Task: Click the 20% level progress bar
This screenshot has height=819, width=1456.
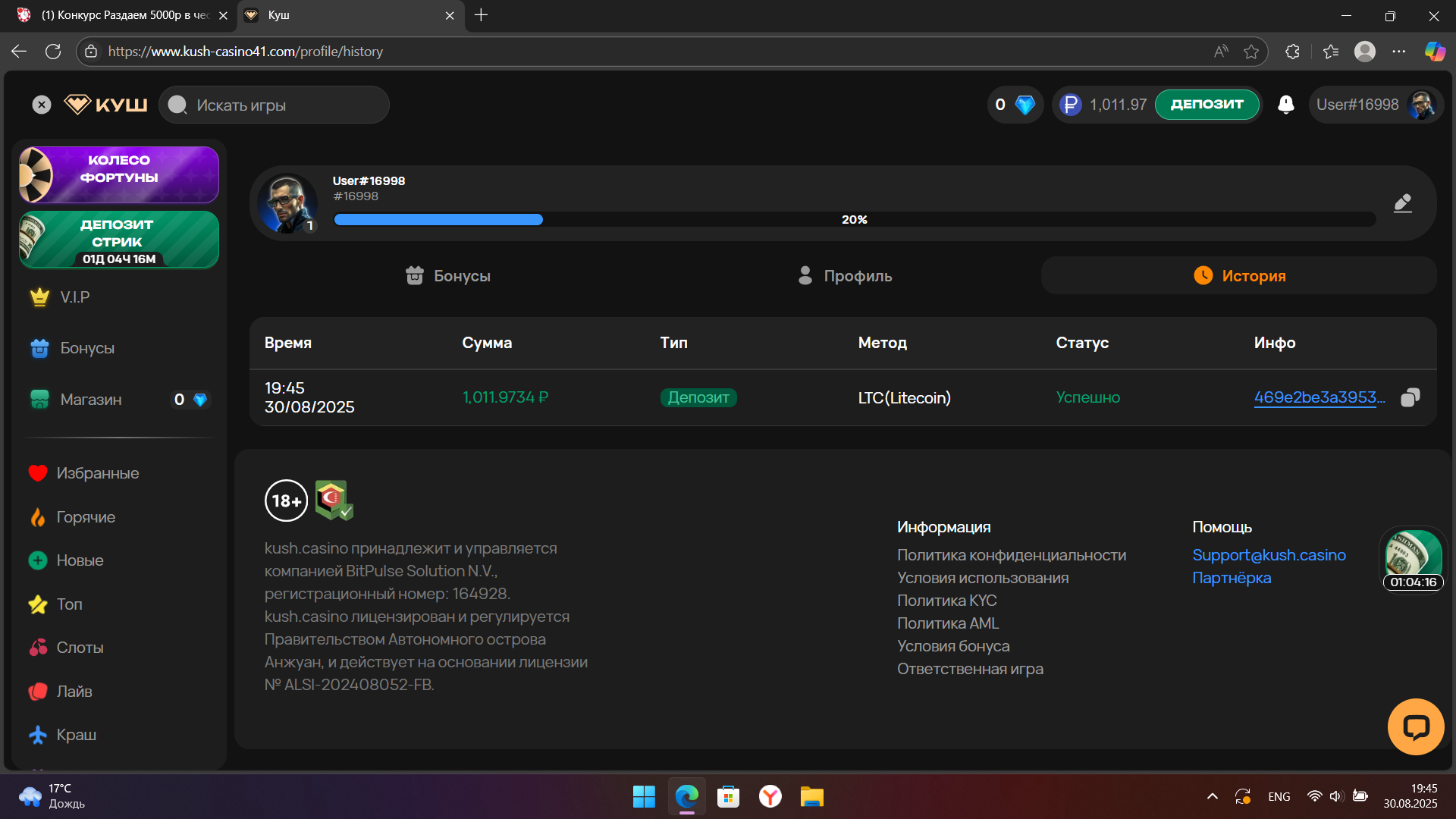Action: 854,220
